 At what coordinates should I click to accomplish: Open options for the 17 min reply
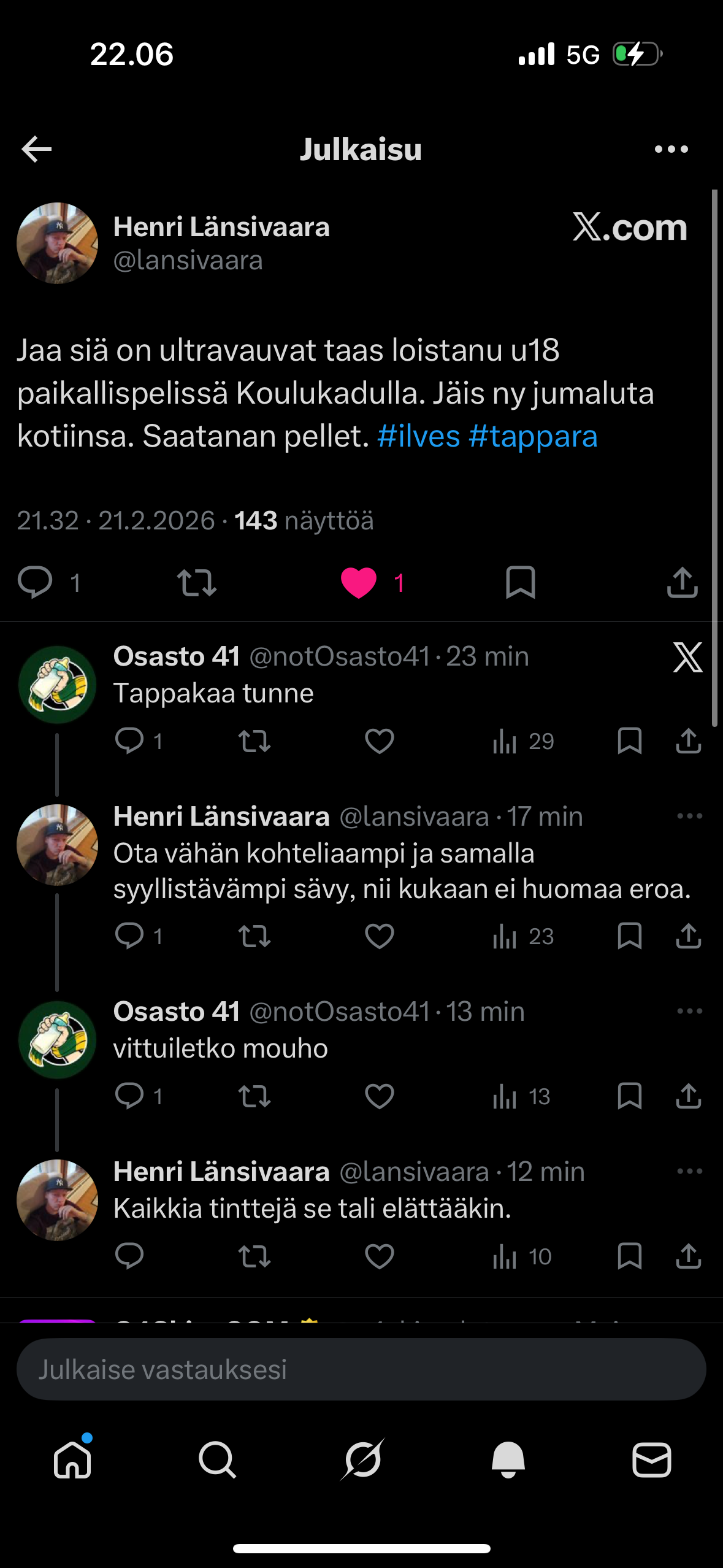coord(689,816)
